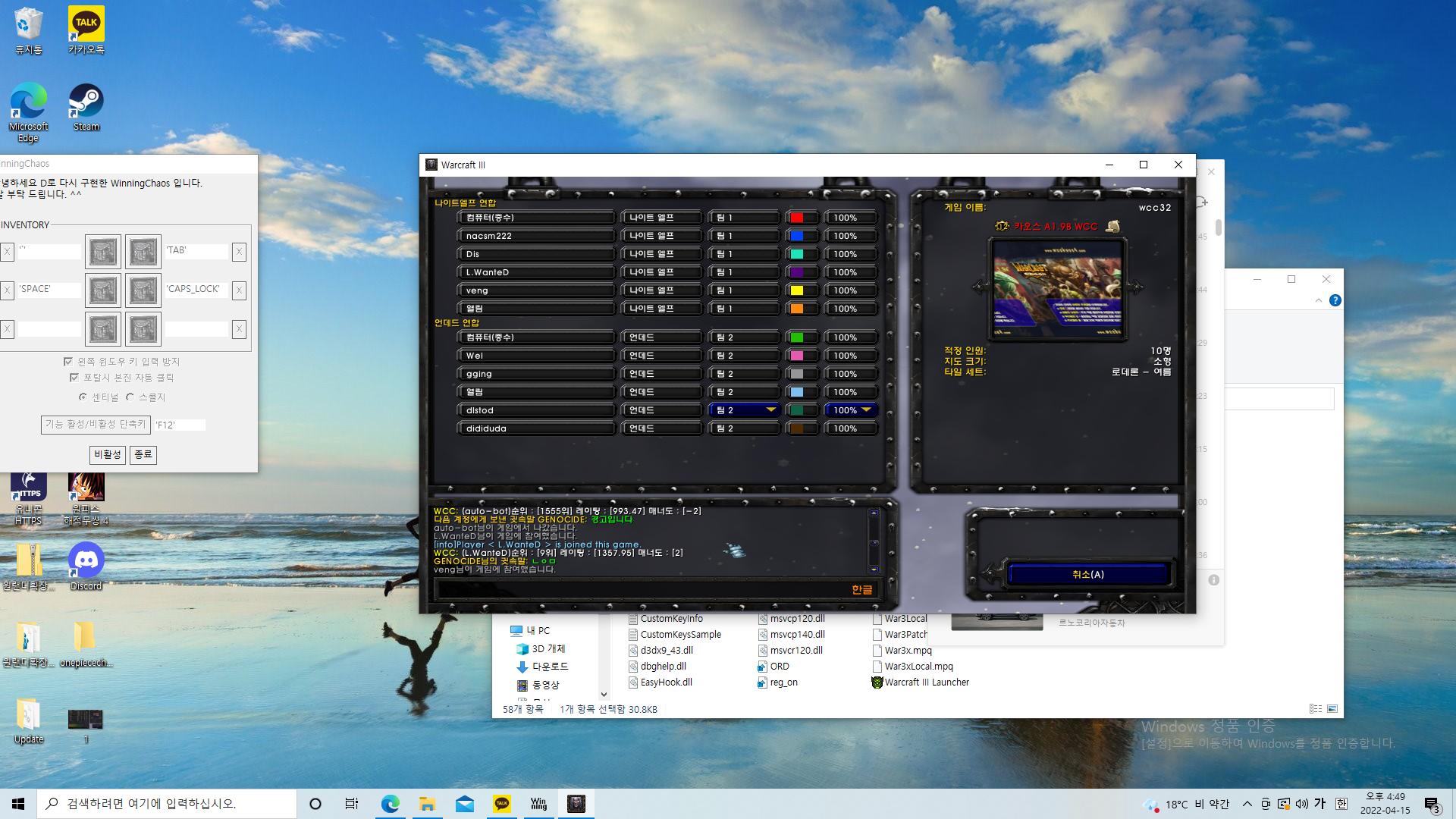
Task: Click the yellow color swatch for veng
Action: tap(797, 290)
